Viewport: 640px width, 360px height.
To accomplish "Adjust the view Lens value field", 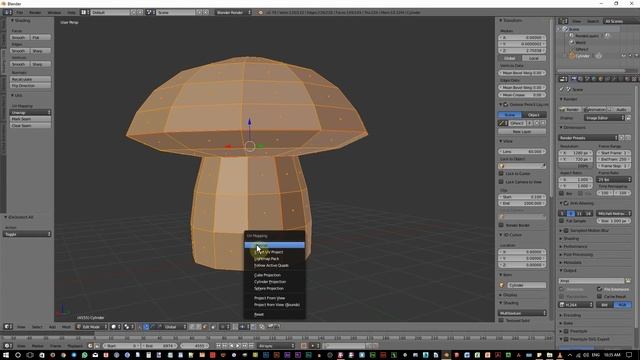I will click(522, 151).
